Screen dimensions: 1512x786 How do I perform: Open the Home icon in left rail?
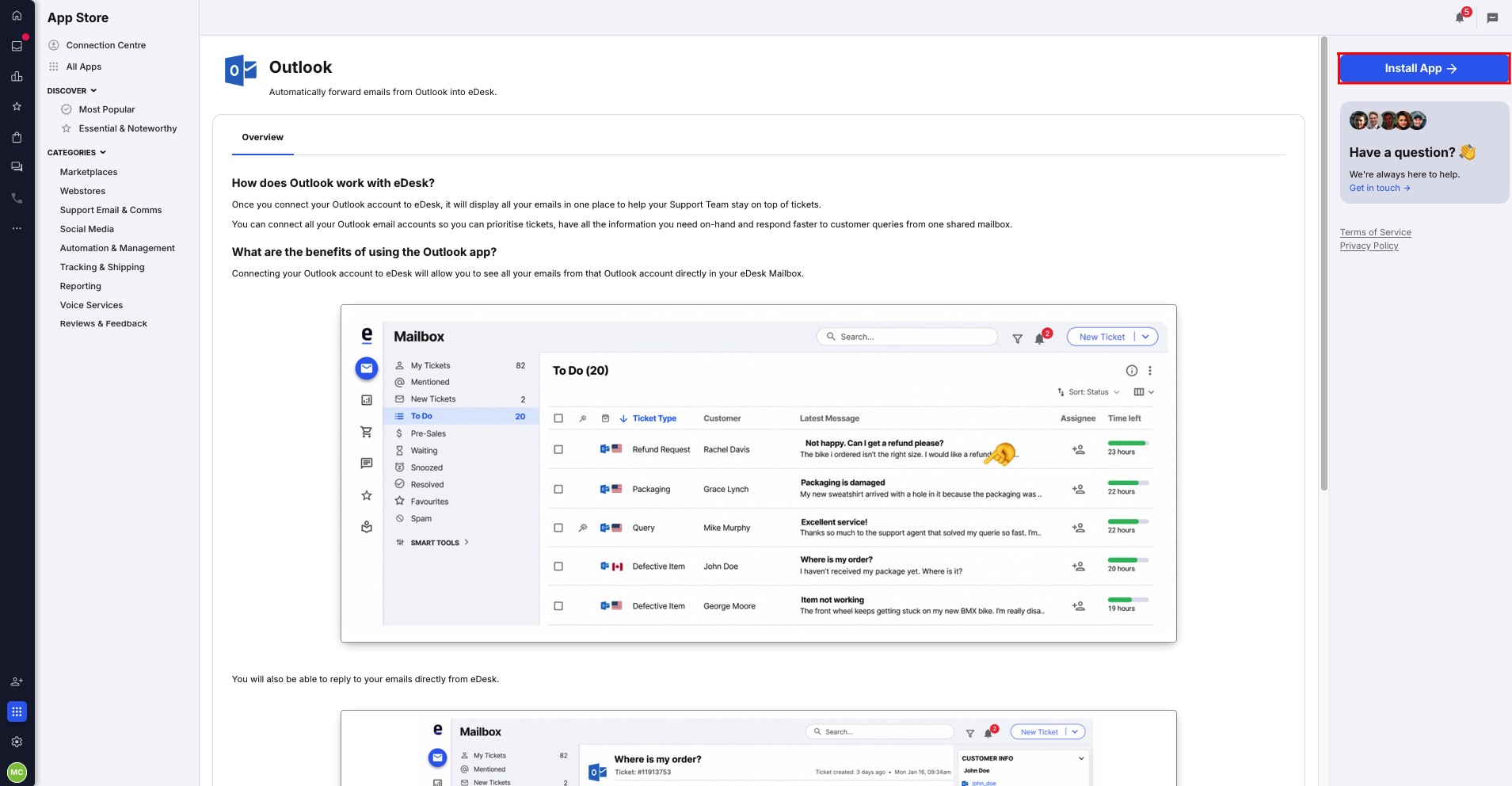tap(17, 16)
